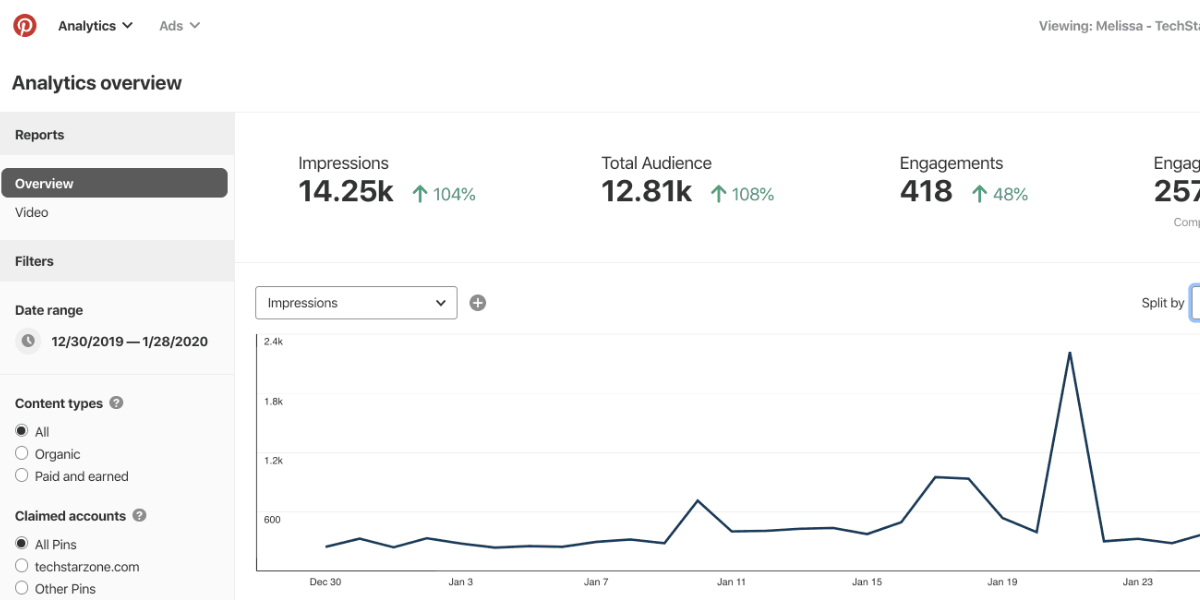Open the Overview report
Viewport: 1200px width, 600px height.
point(114,183)
